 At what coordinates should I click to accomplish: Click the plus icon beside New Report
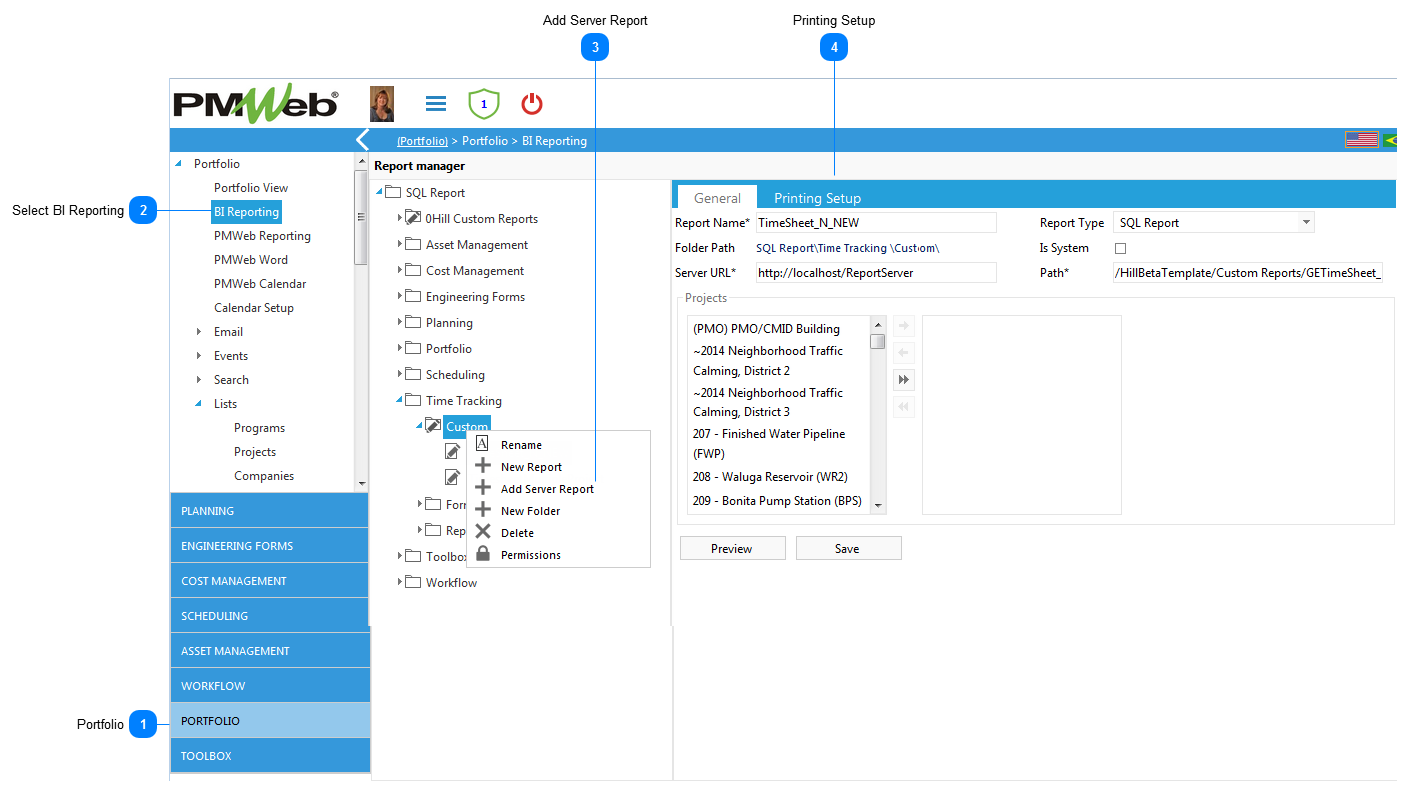coord(482,466)
